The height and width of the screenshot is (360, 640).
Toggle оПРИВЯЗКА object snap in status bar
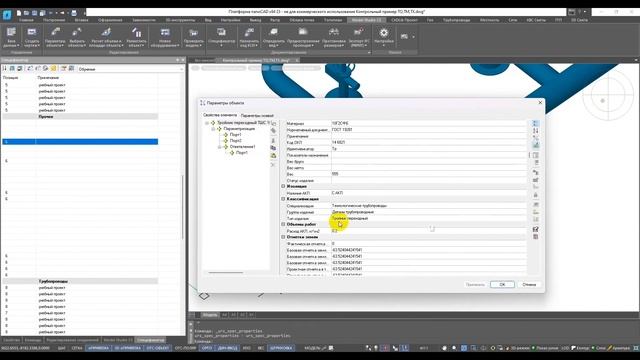coord(98,348)
